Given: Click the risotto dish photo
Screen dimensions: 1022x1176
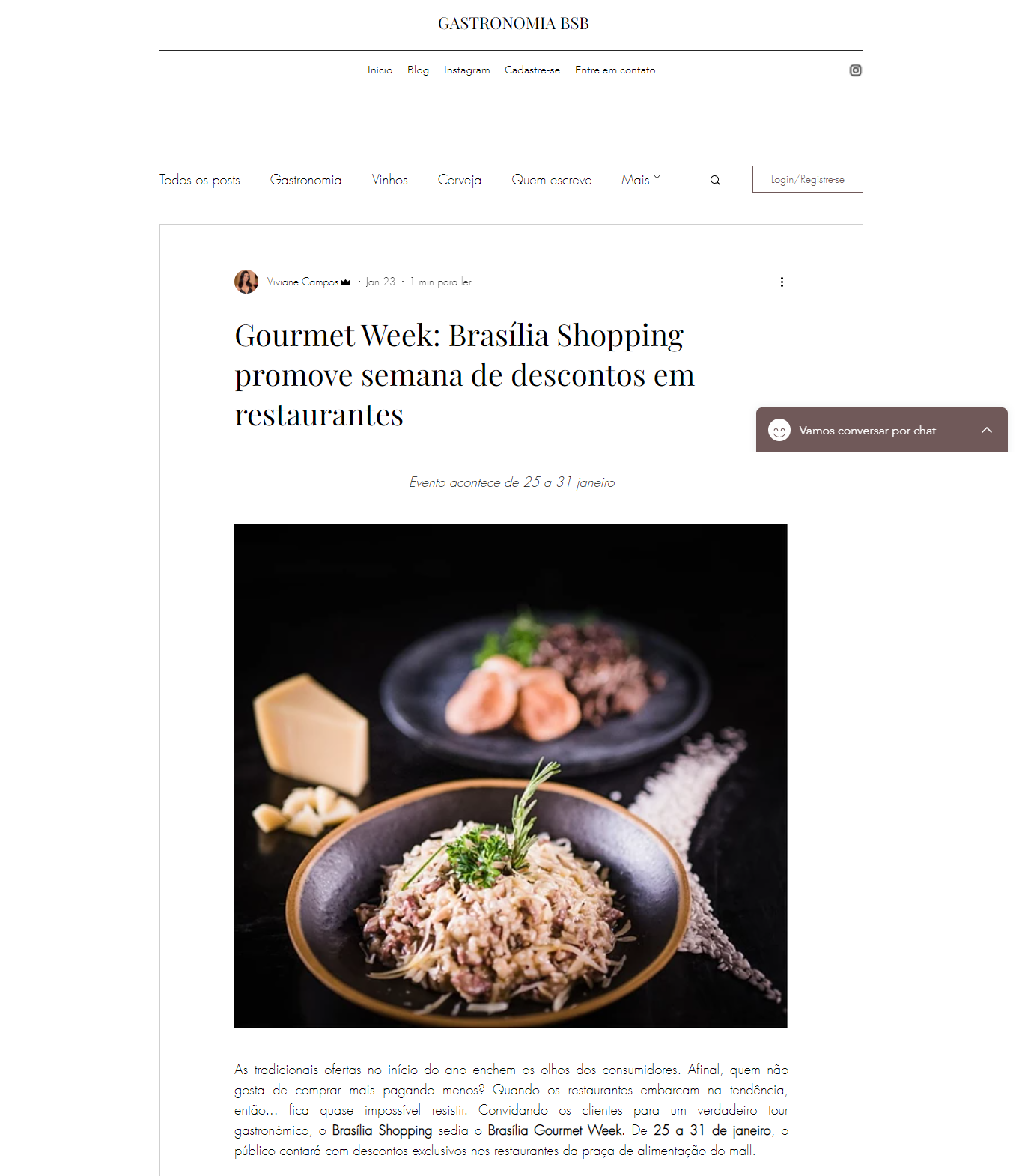Looking at the screenshot, I should [x=511, y=775].
